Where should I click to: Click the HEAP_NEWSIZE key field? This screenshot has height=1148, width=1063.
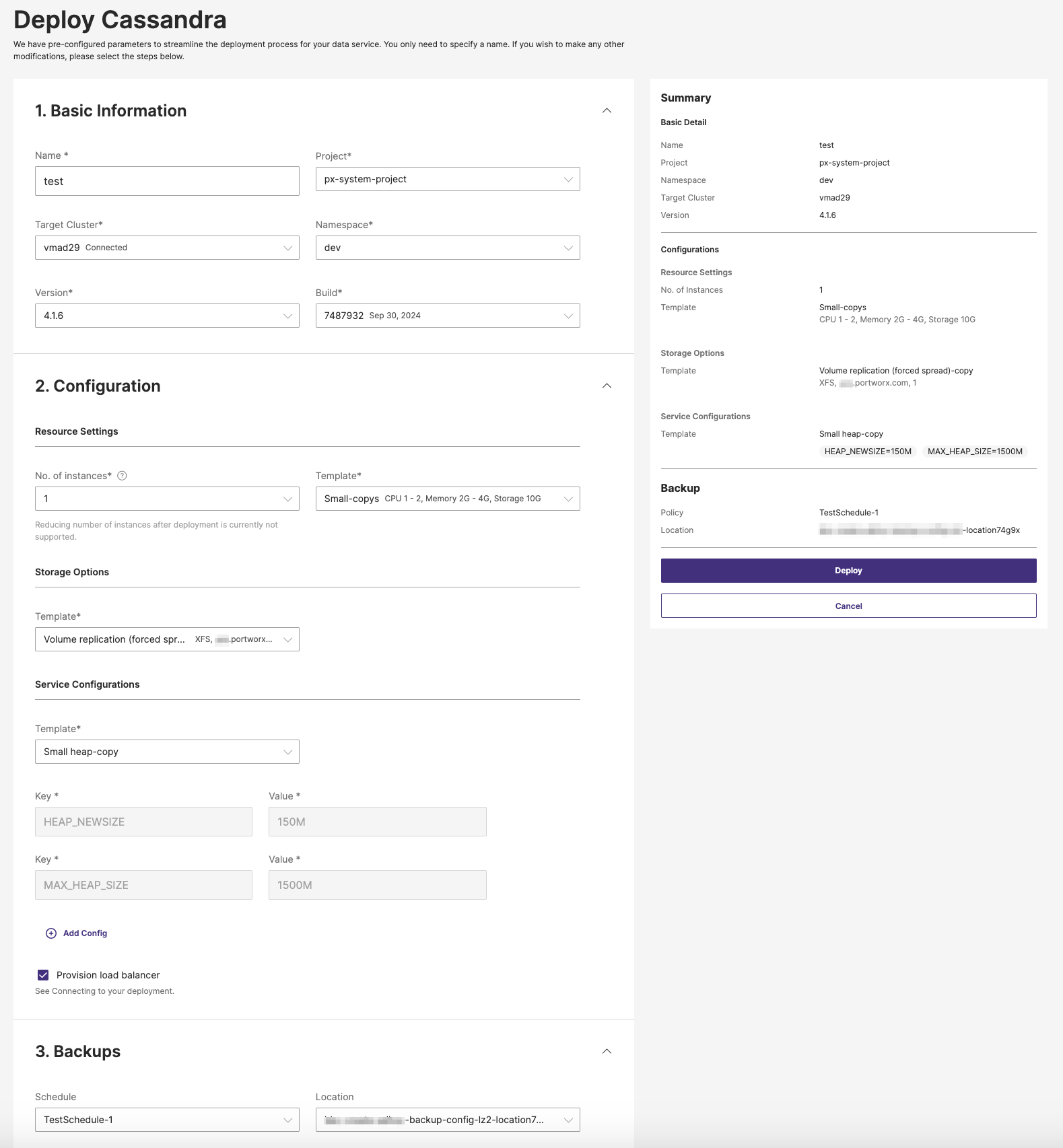coord(143,822)
